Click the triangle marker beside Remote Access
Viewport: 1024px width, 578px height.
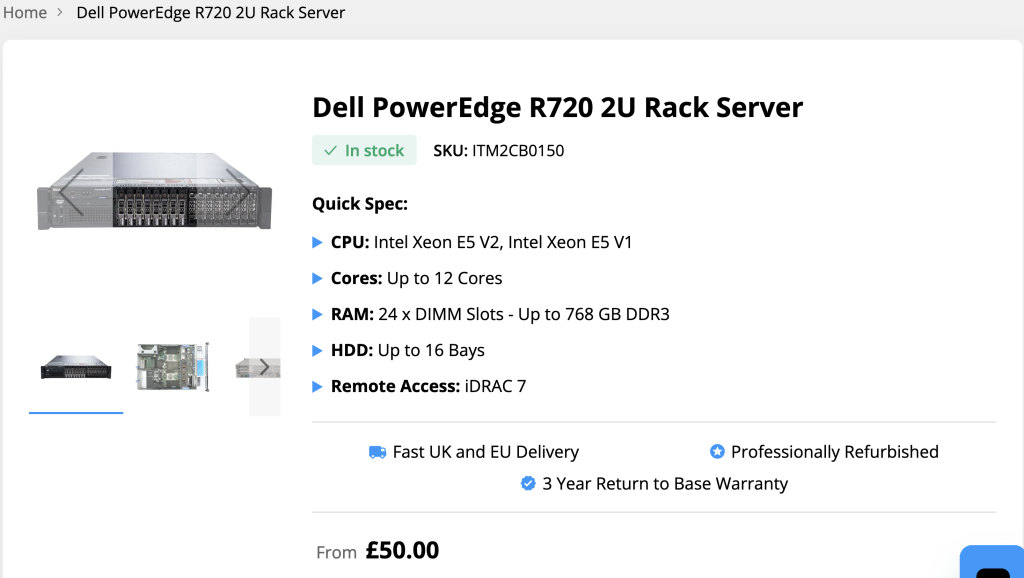(x=318, y=386)
